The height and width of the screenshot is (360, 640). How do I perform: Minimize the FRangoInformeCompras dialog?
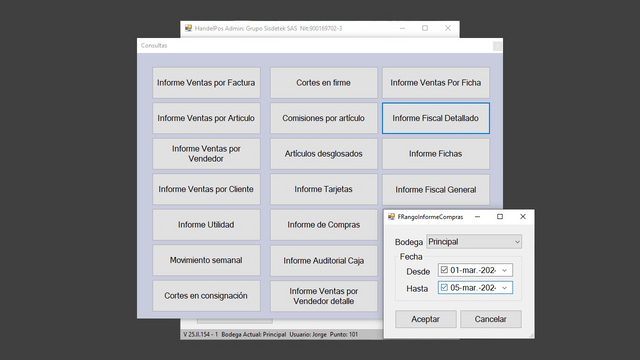(477, 217)
